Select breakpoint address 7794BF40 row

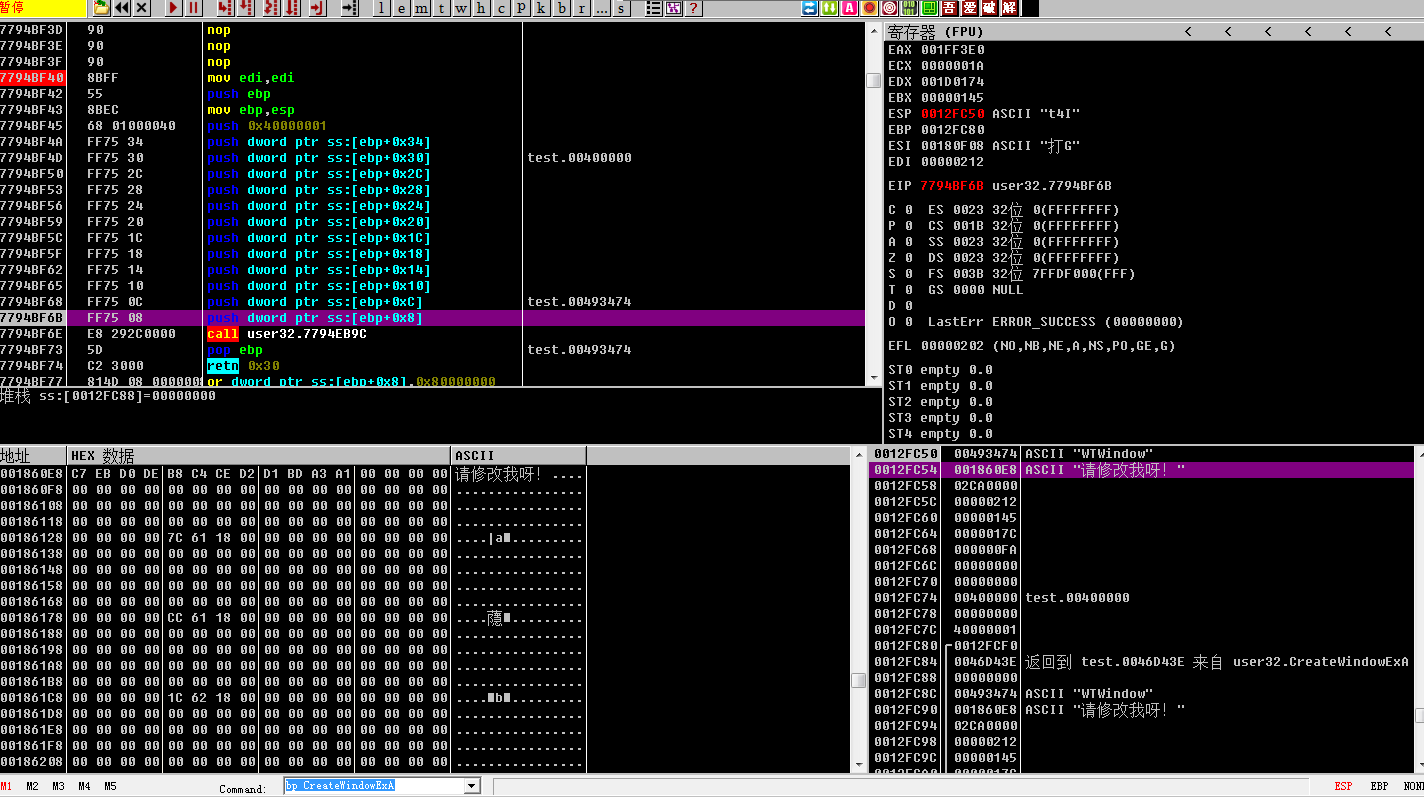pyautogui.click(x=432, y=78)
